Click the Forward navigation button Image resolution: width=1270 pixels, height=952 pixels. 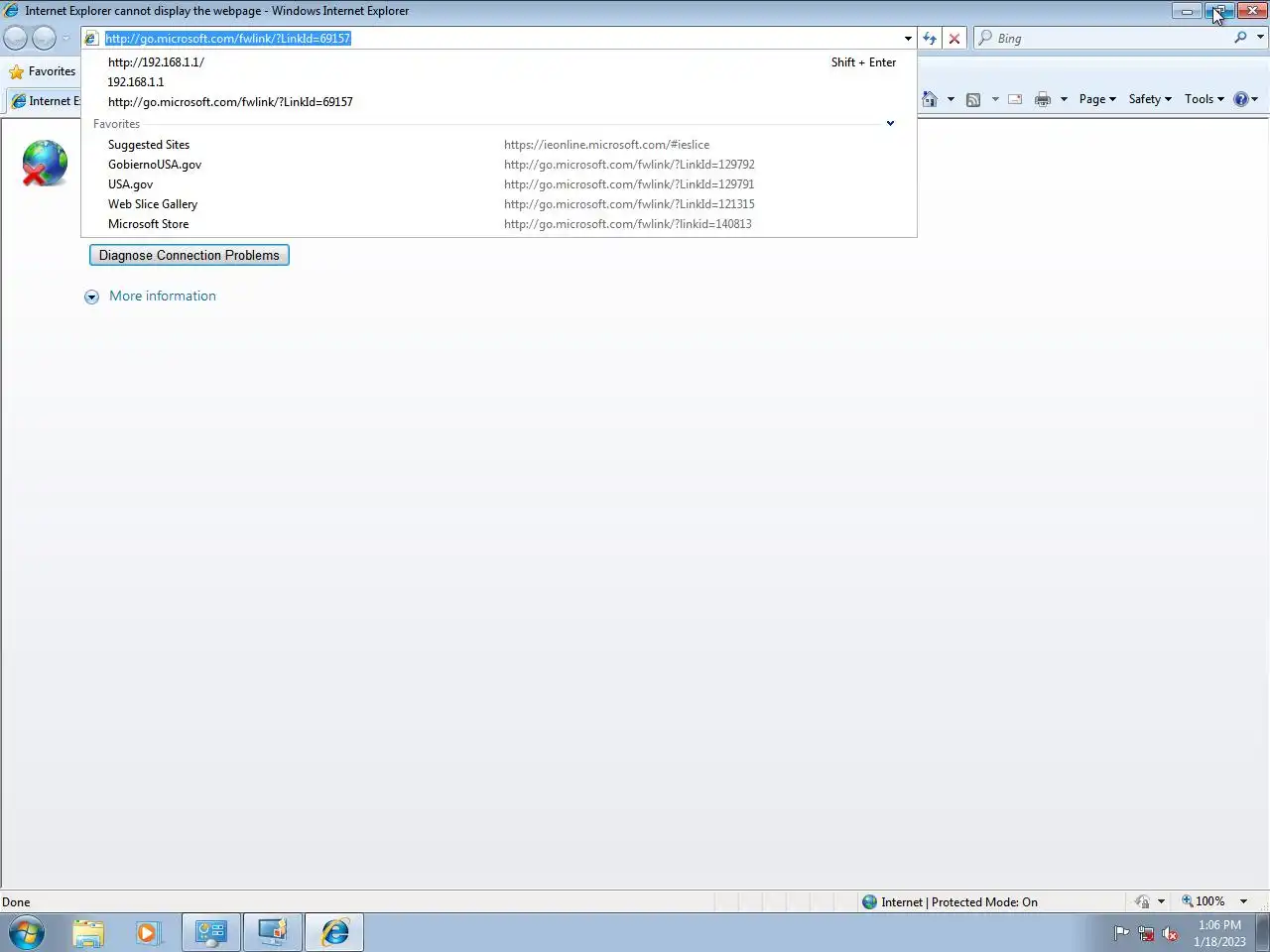(44, 38)
